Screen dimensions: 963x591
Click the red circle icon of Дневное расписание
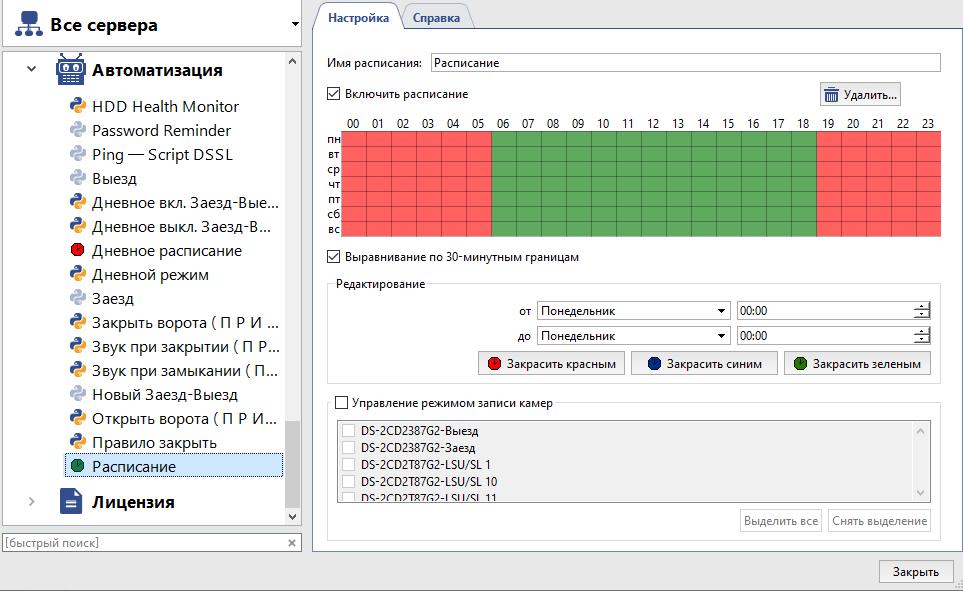[x=77, y=251]
